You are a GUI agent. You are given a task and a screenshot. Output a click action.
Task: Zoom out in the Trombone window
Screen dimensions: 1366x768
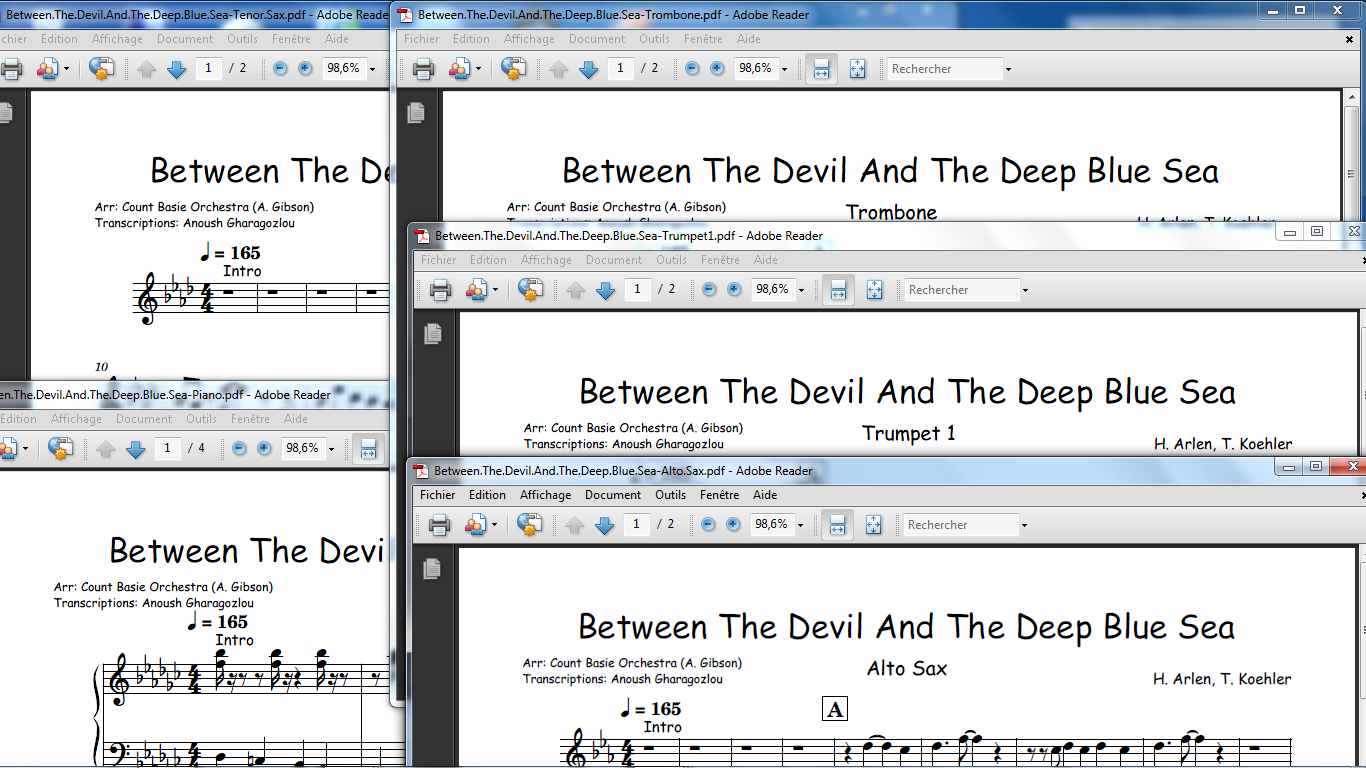(692, 69)
